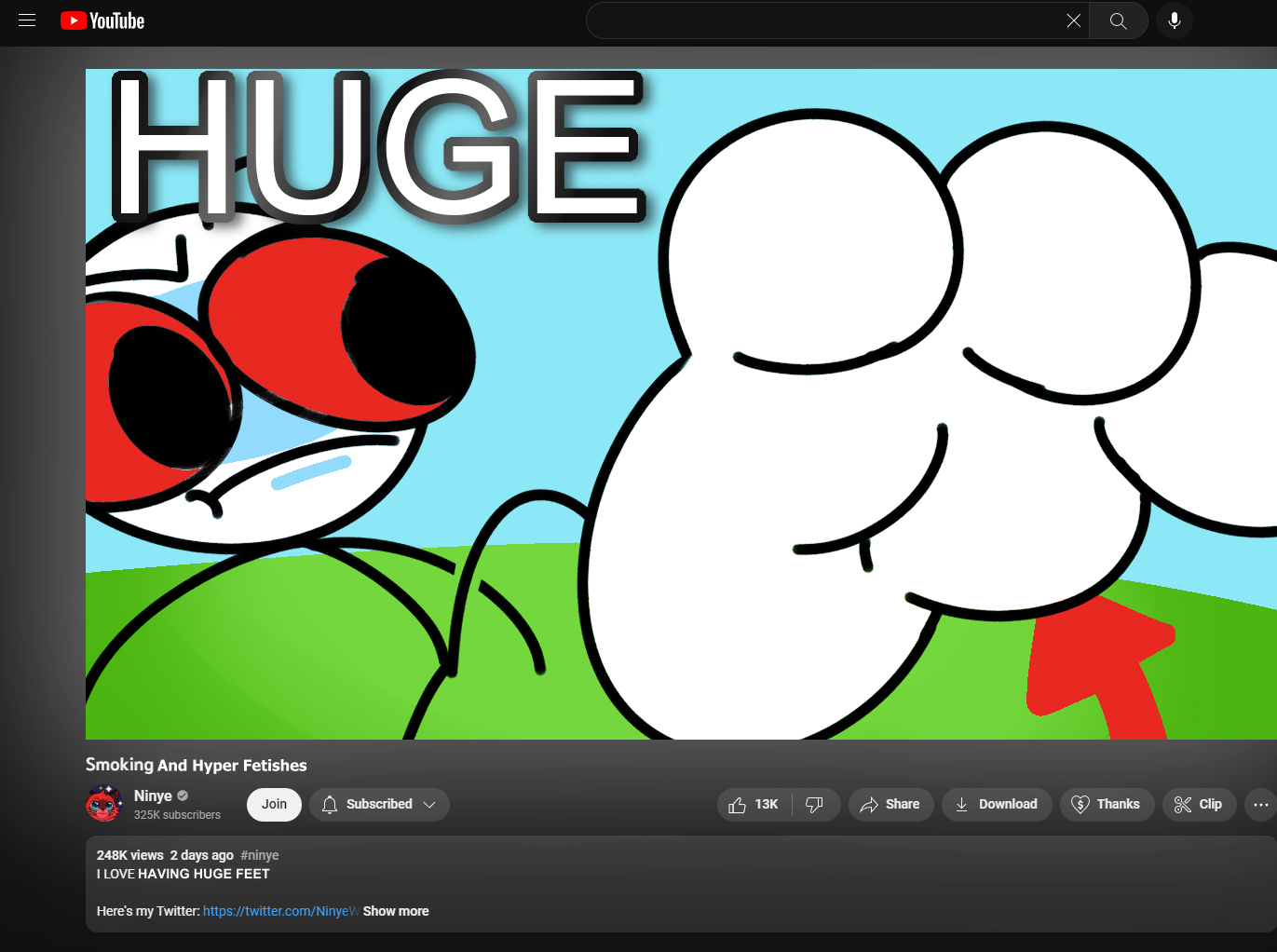1277x952 pixels.
Task: Download the video
Action: 997,805
